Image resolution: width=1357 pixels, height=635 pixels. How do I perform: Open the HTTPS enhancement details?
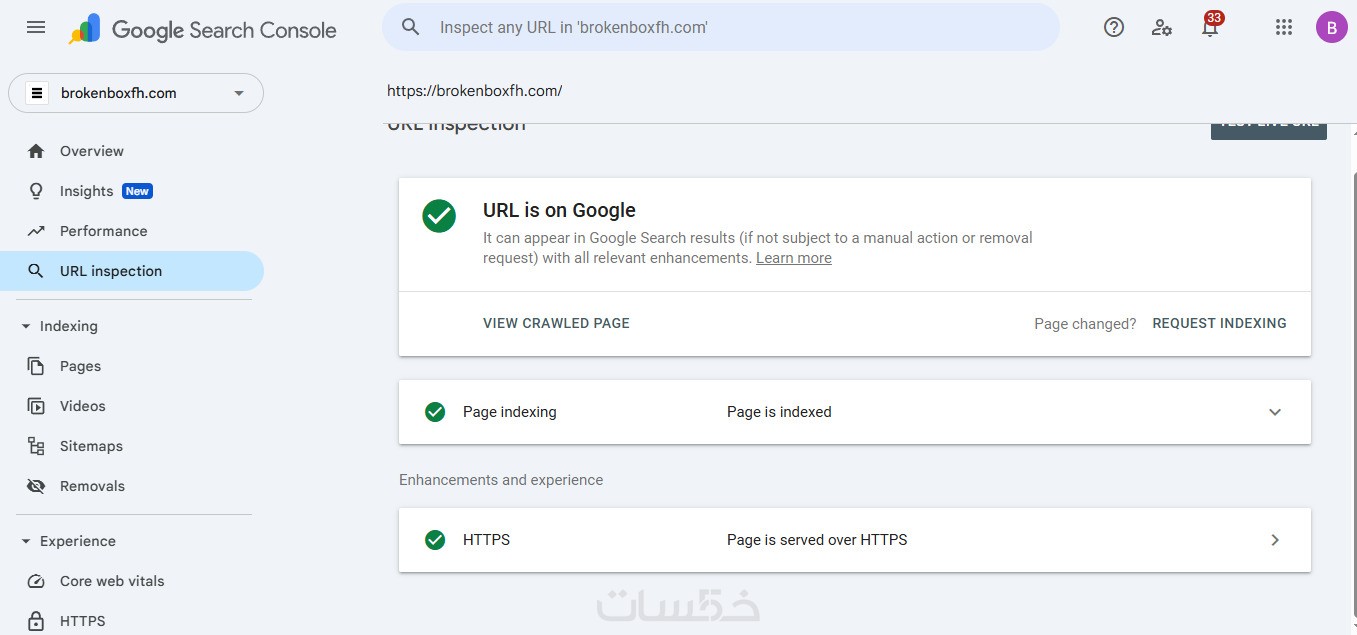tap(1275, 540)
